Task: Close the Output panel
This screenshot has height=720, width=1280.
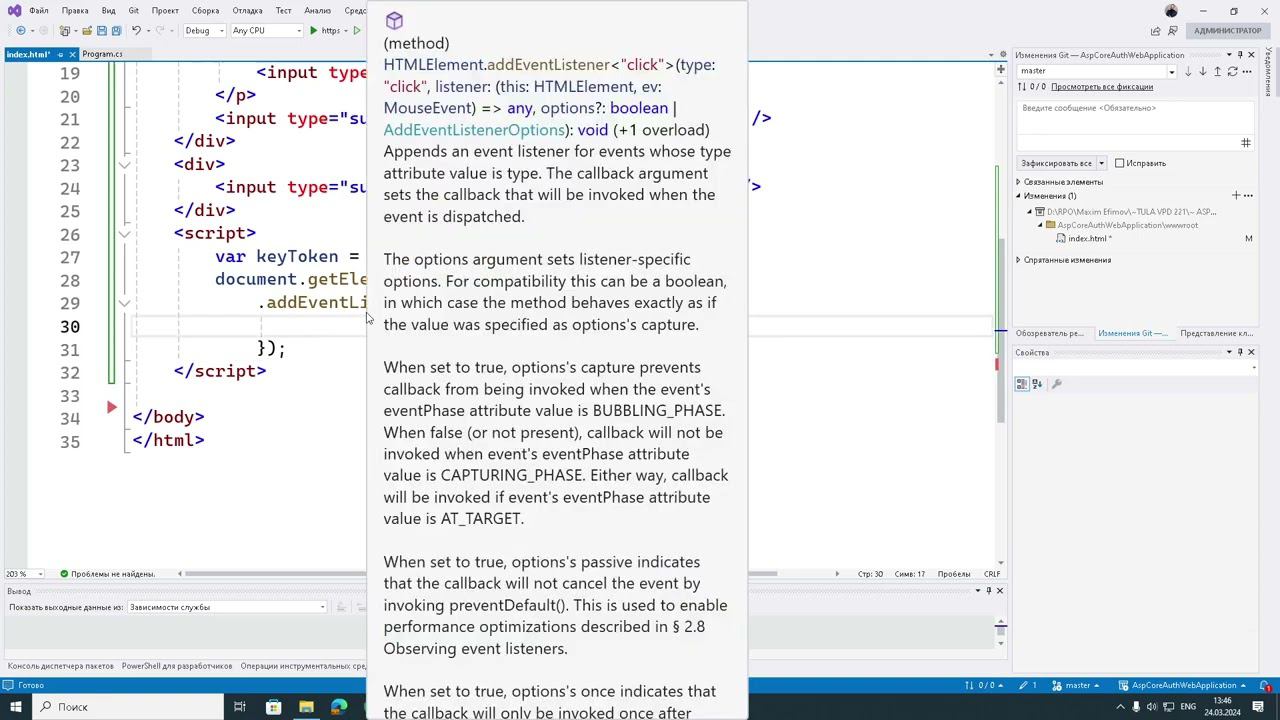Action: tap(999, 591)
